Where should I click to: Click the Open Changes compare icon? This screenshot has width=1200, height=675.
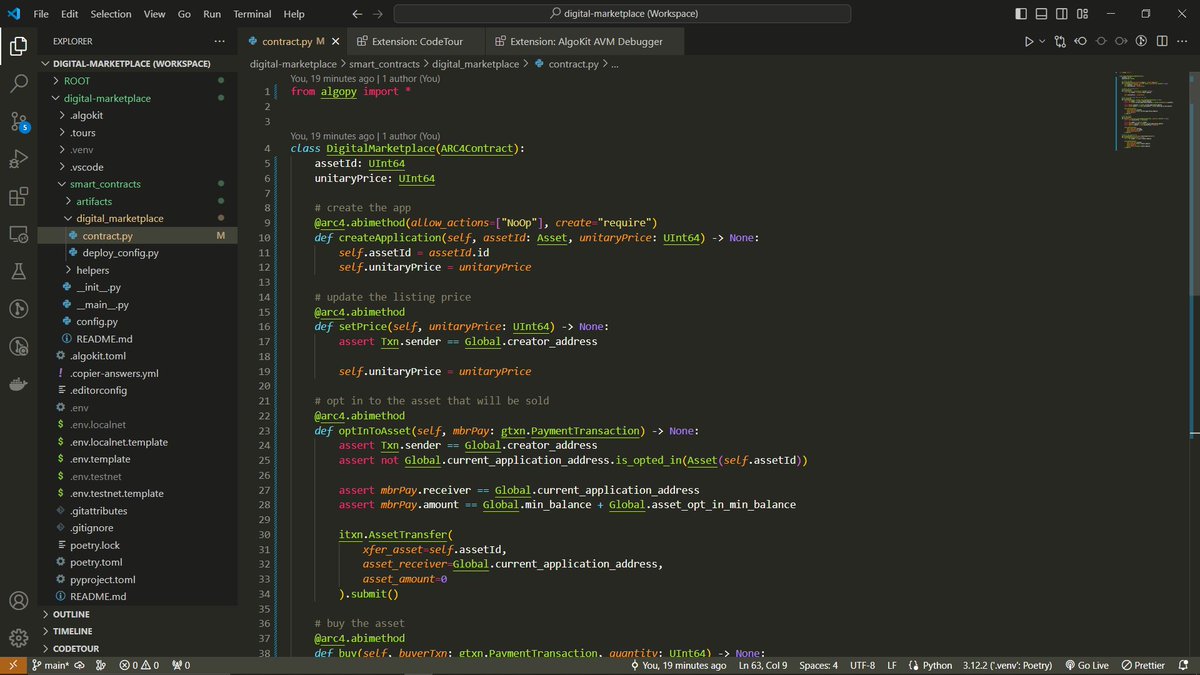point(1059,42)
